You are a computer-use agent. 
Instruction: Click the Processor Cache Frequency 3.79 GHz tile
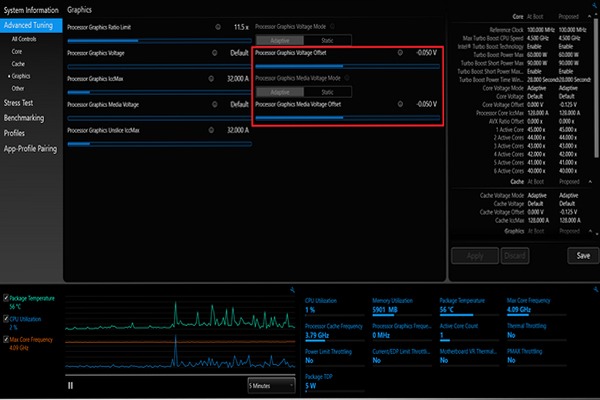point(334,331)
